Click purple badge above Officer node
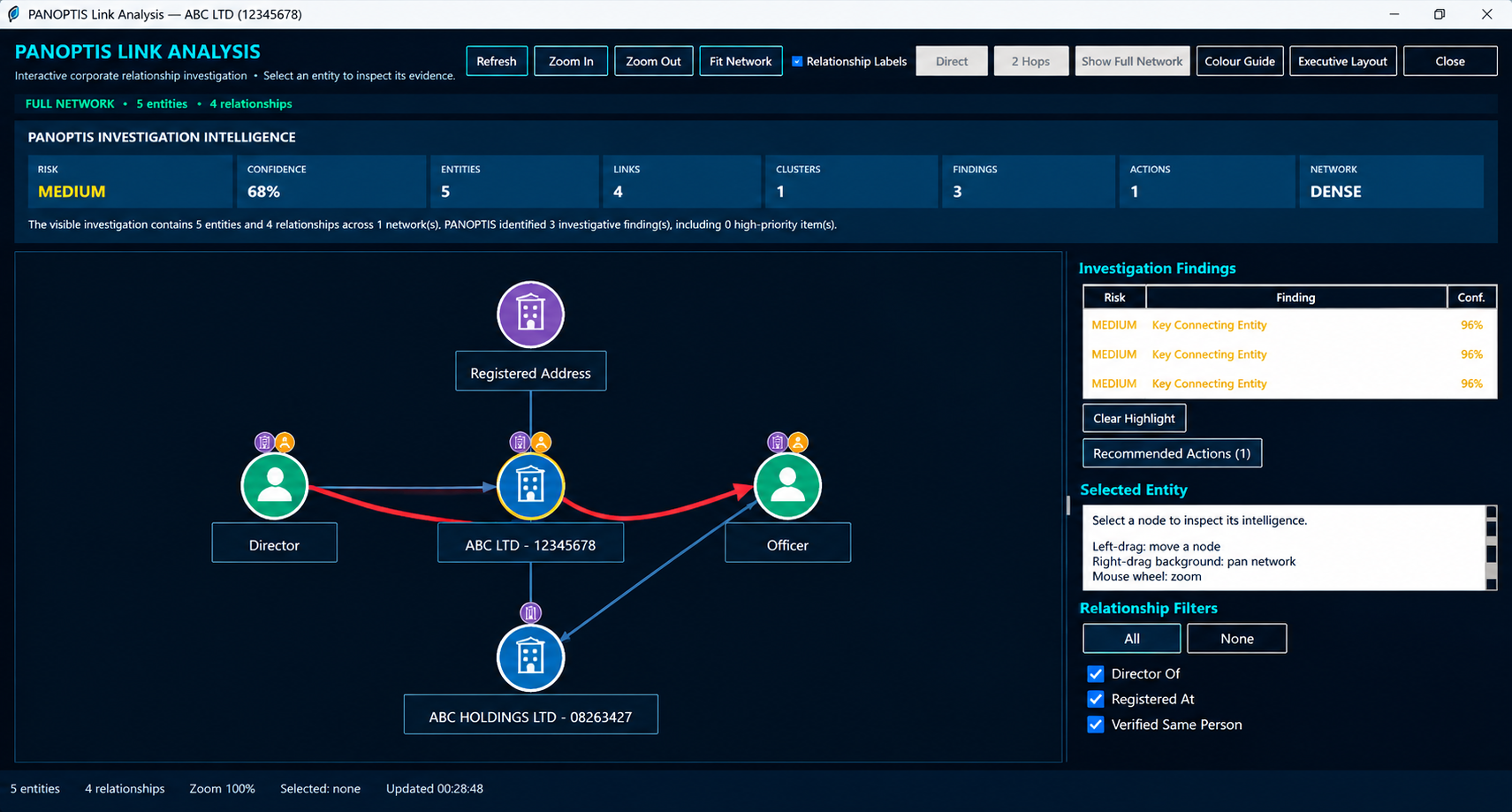1512x812 pixels. [x=778, y=442]
